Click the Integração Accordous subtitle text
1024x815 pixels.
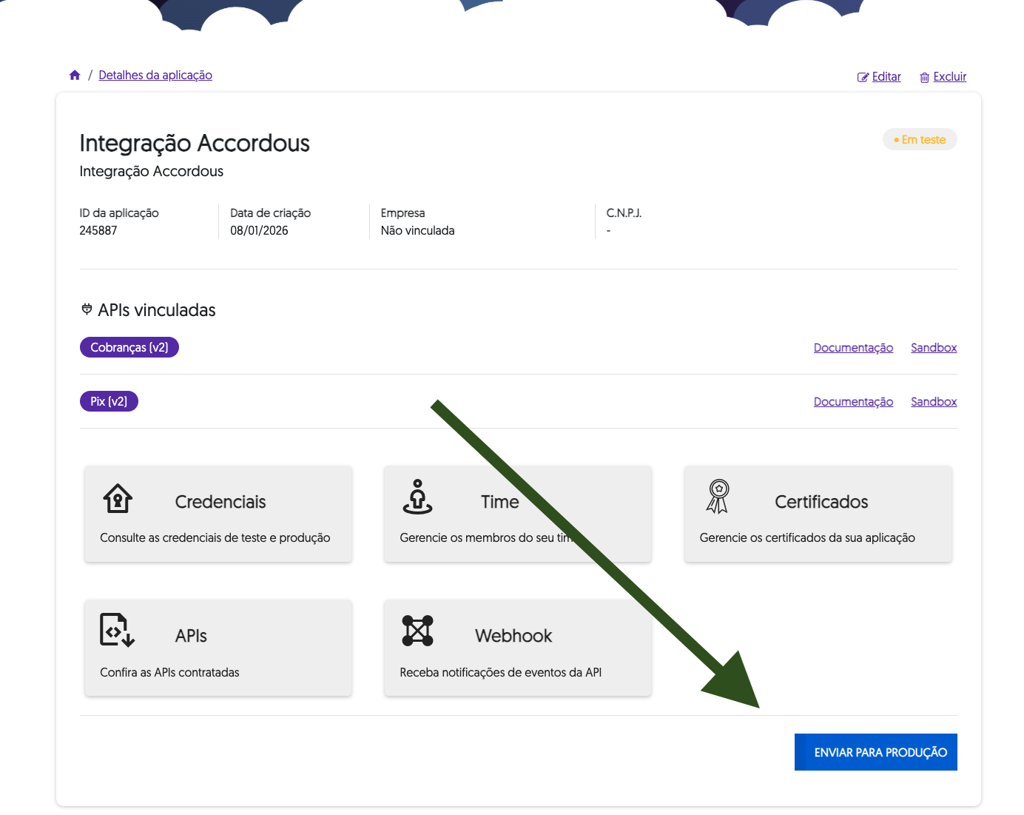152,171
